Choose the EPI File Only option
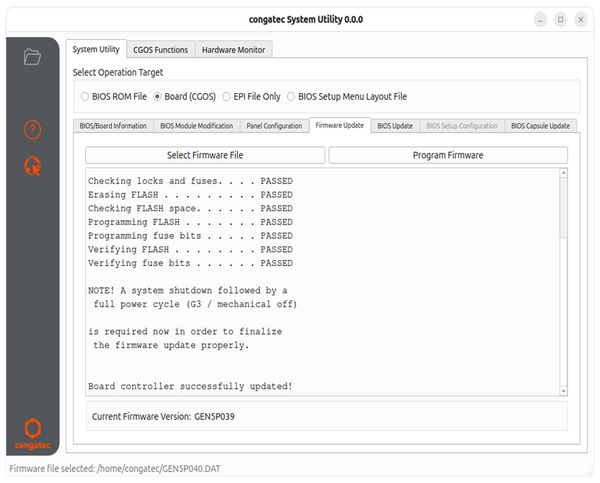This screenshot has height=483, width=600. 227,97
